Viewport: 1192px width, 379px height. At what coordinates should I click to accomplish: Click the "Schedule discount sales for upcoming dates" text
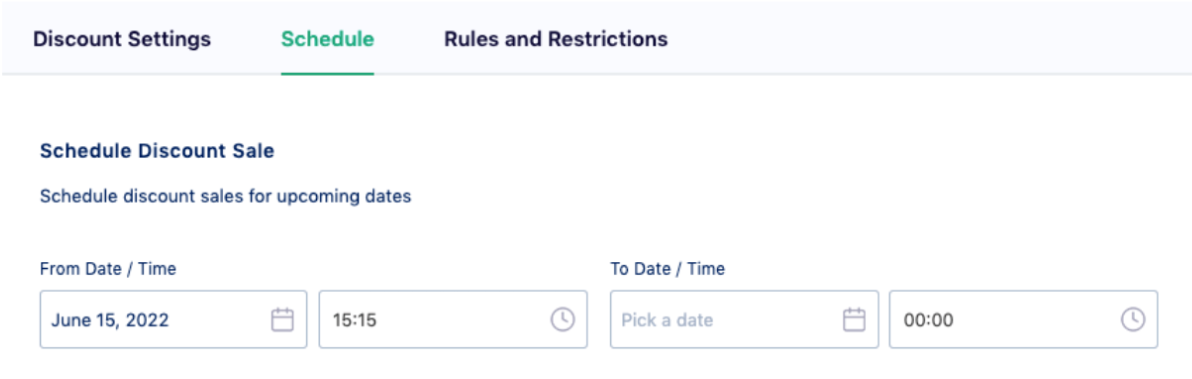226,197
